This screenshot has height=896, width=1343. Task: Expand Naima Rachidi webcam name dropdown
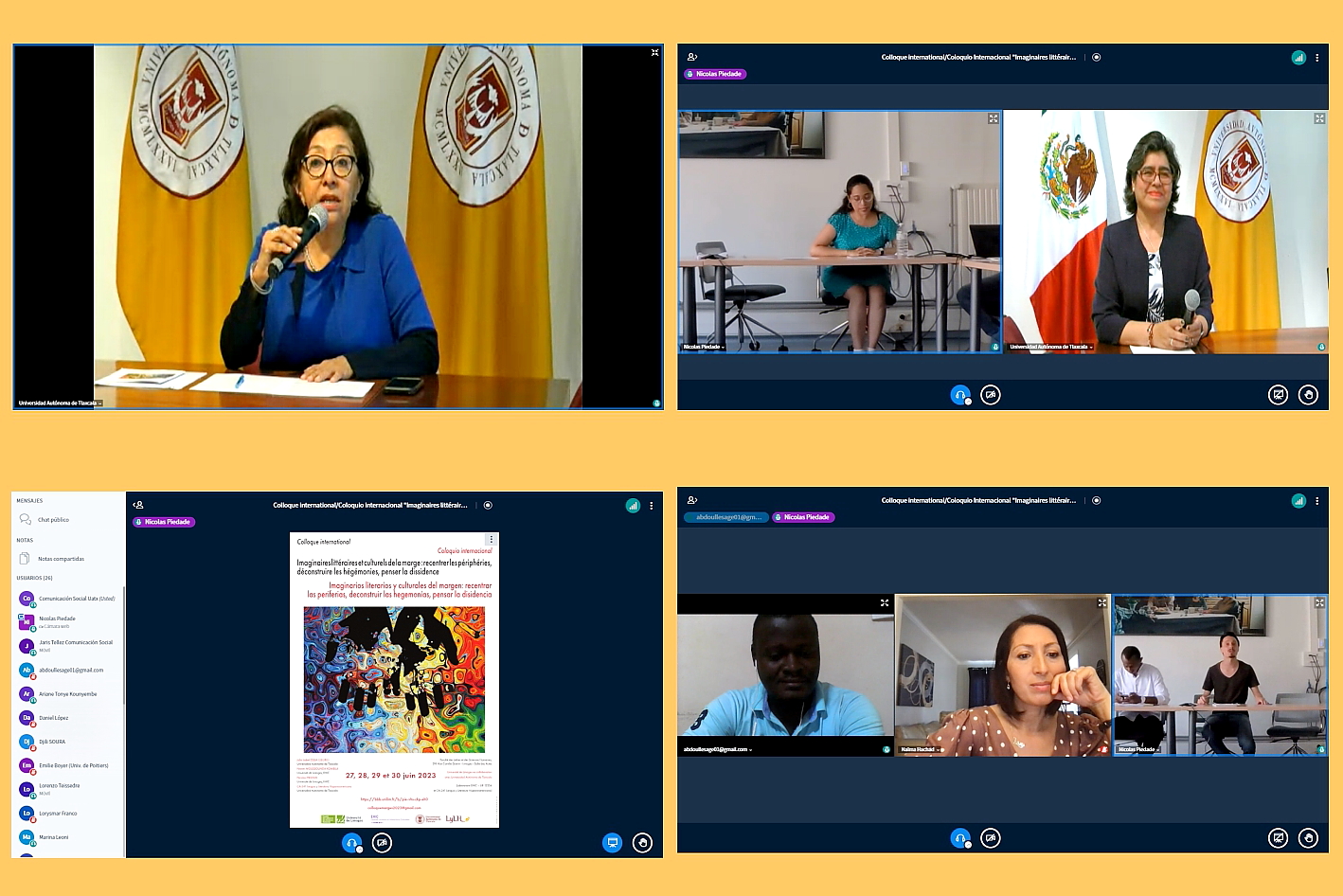(x=940, y=749)
